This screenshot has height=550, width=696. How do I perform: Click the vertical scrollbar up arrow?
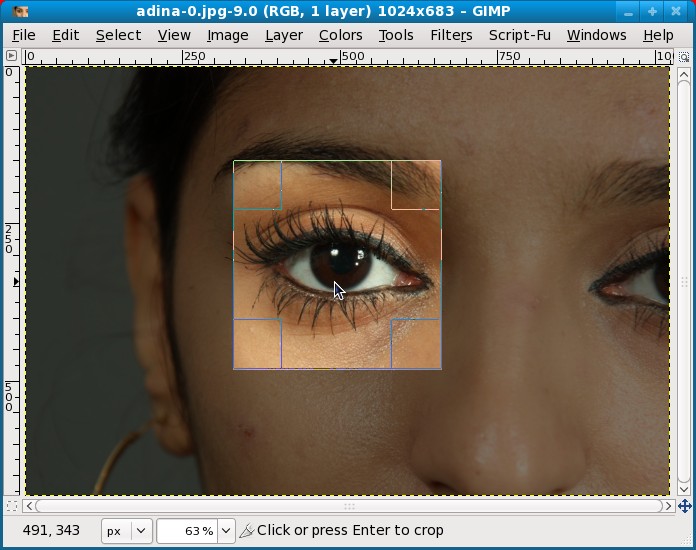pyautogui.click(x=684, y=74)
